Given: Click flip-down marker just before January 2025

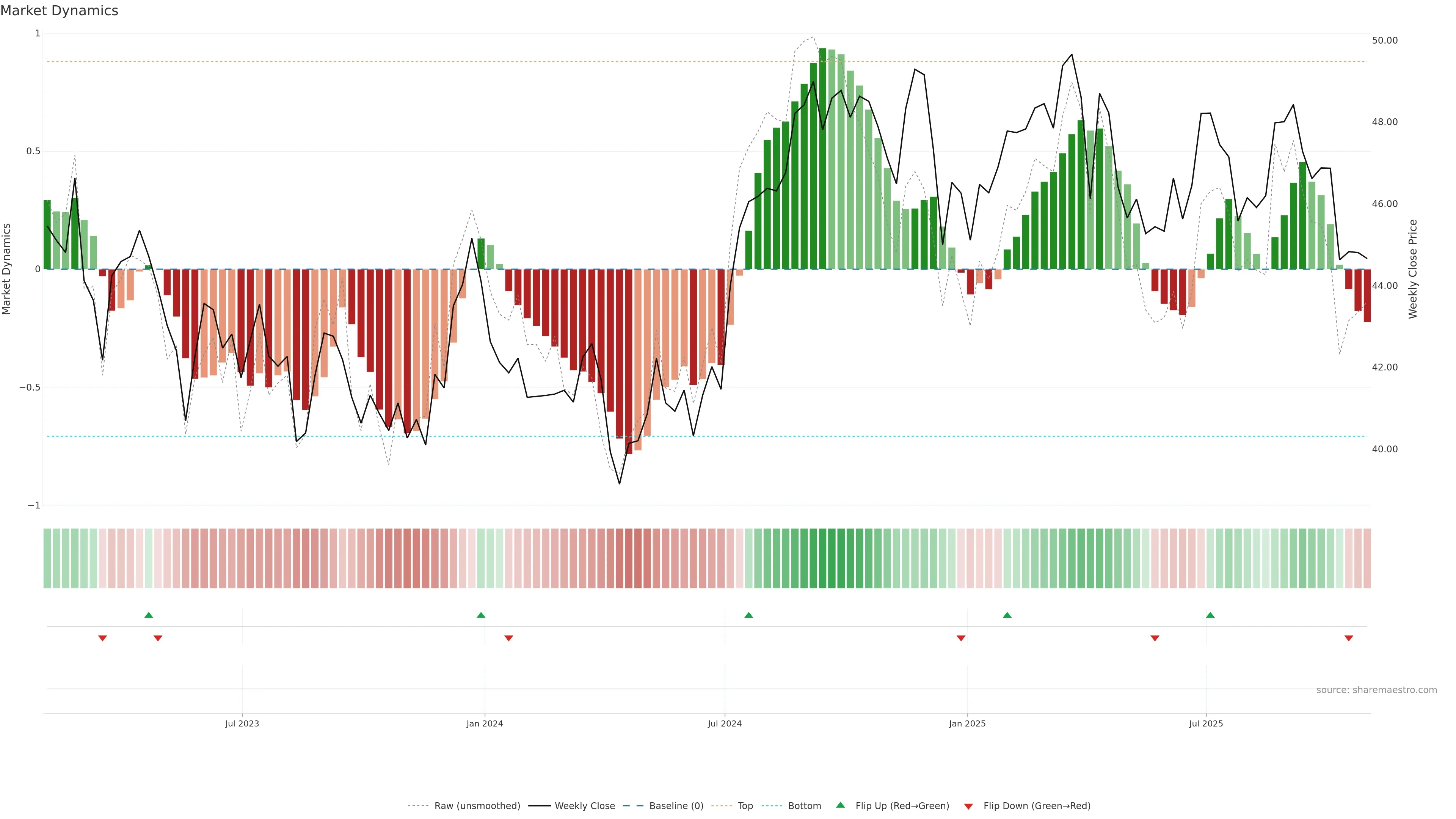Looking at the screenshot, I should [961, 638].
